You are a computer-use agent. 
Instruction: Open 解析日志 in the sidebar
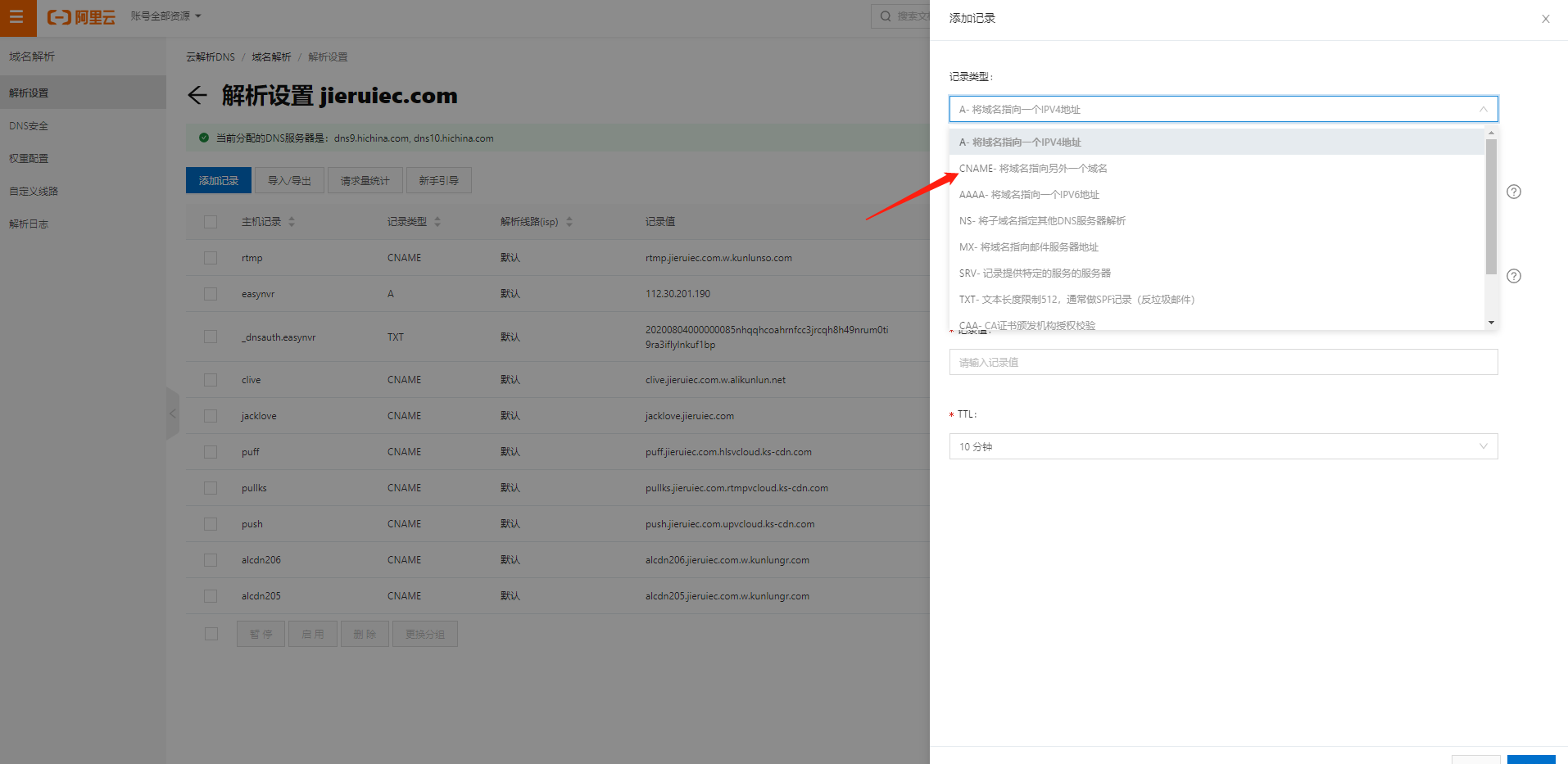click(x=83, y=224)
